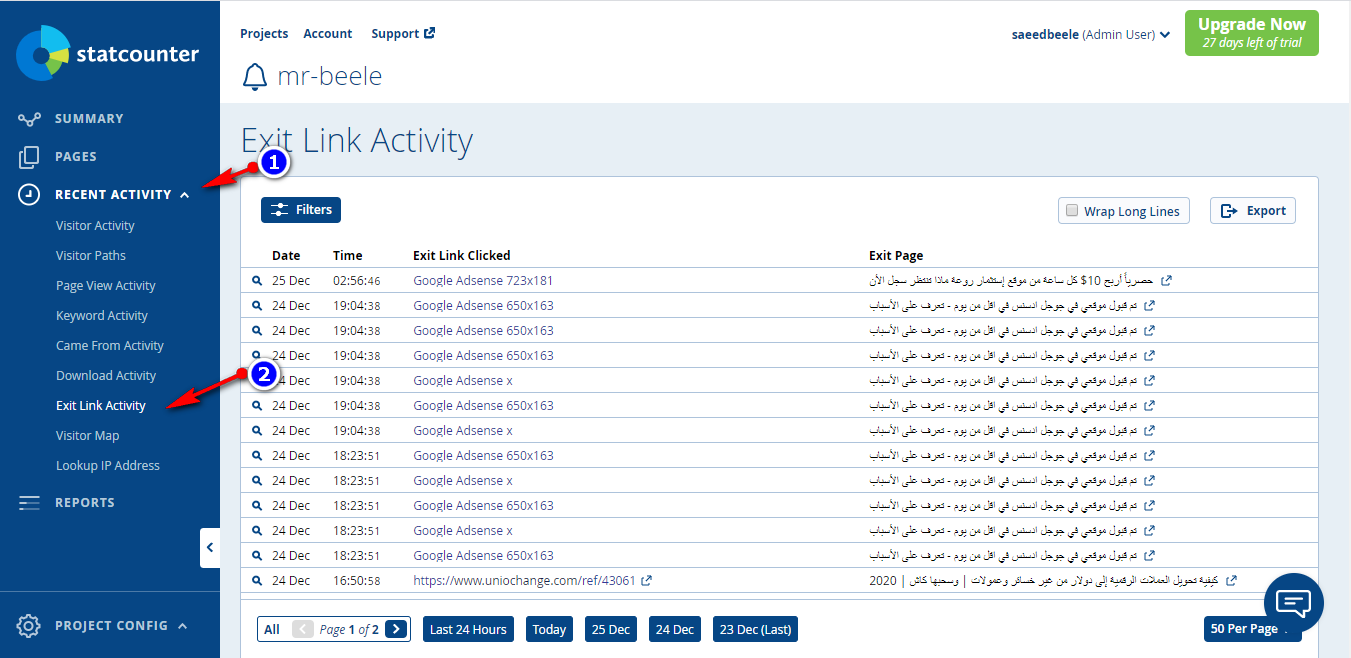Image resolution: width=1351 pixels, height=658 pixels.
Task: Click the Support external link icon
Action: [x=430, y=33]
